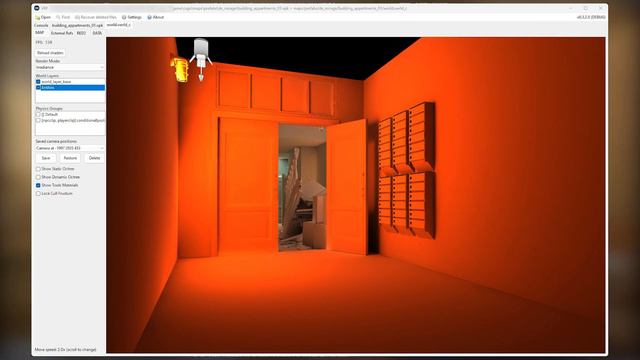Switch to the Console tab
640x360 pixels.
coord(41,25)
